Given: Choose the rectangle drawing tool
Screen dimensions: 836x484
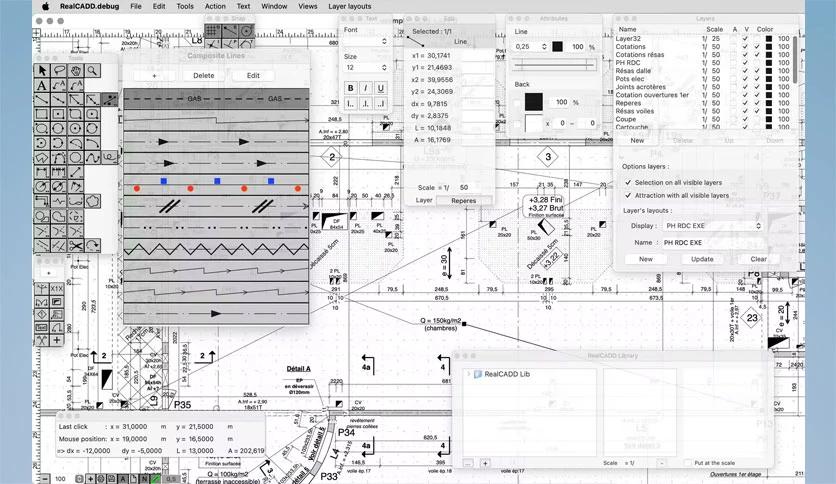Looking at the screenshot, I should (x=42, y=114).
